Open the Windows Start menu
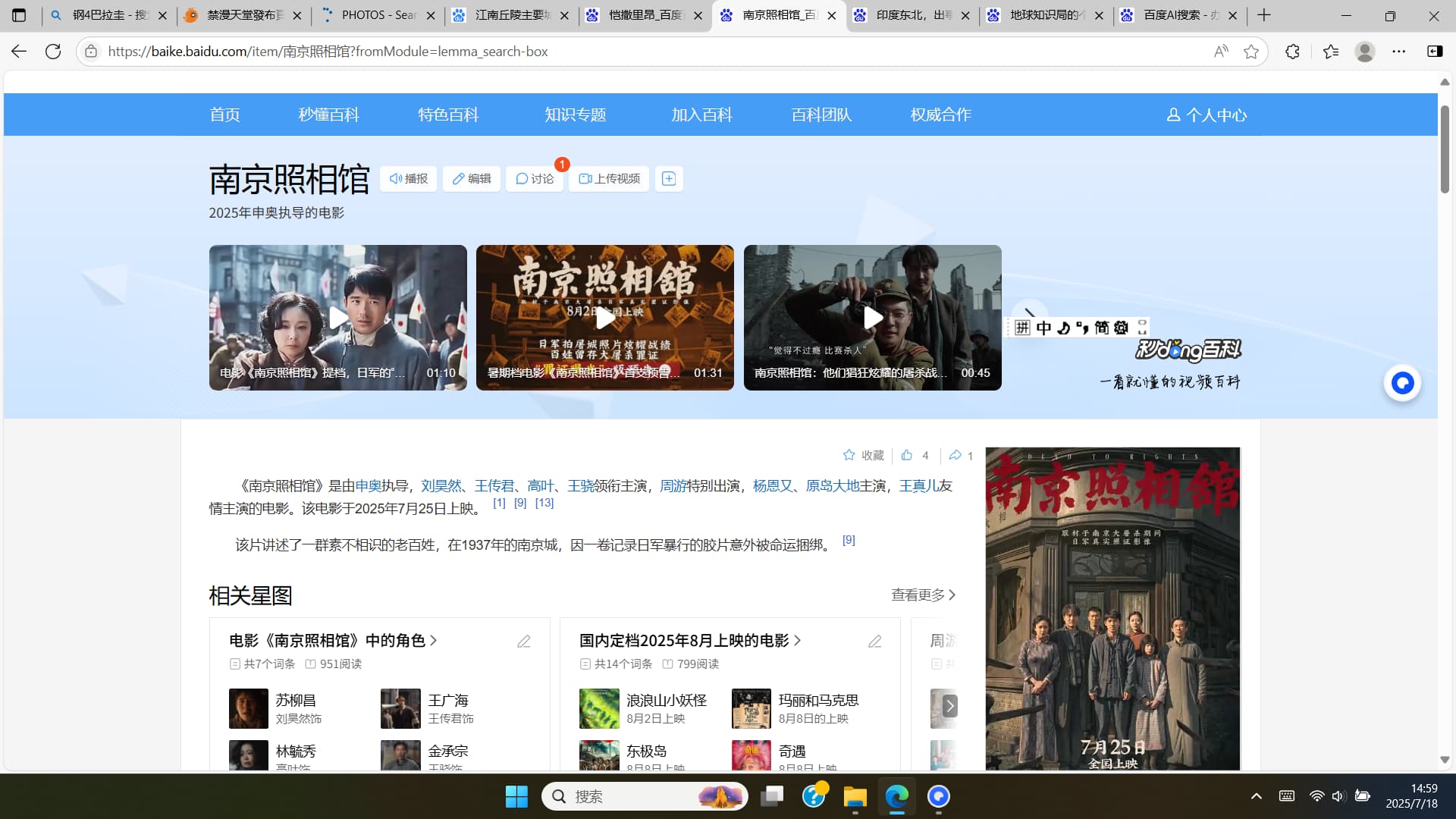 pyautogui.click(x=516, y=796)
